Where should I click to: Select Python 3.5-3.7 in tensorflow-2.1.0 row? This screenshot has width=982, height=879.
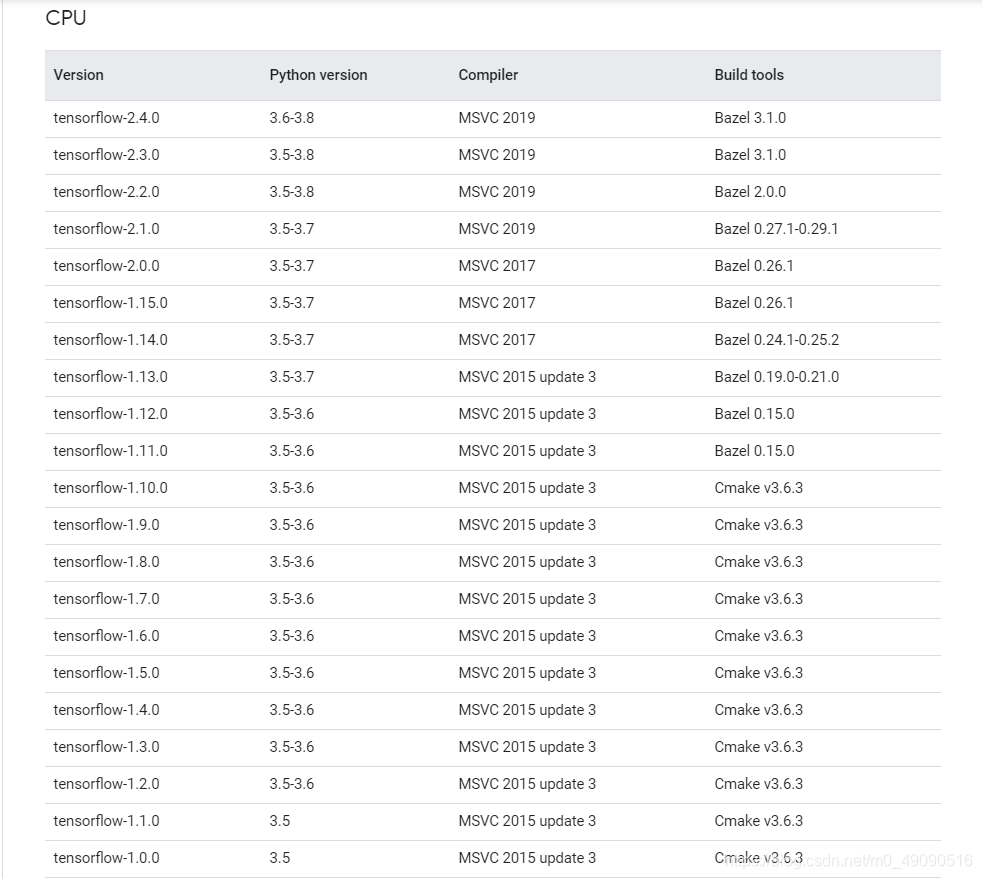292,229
